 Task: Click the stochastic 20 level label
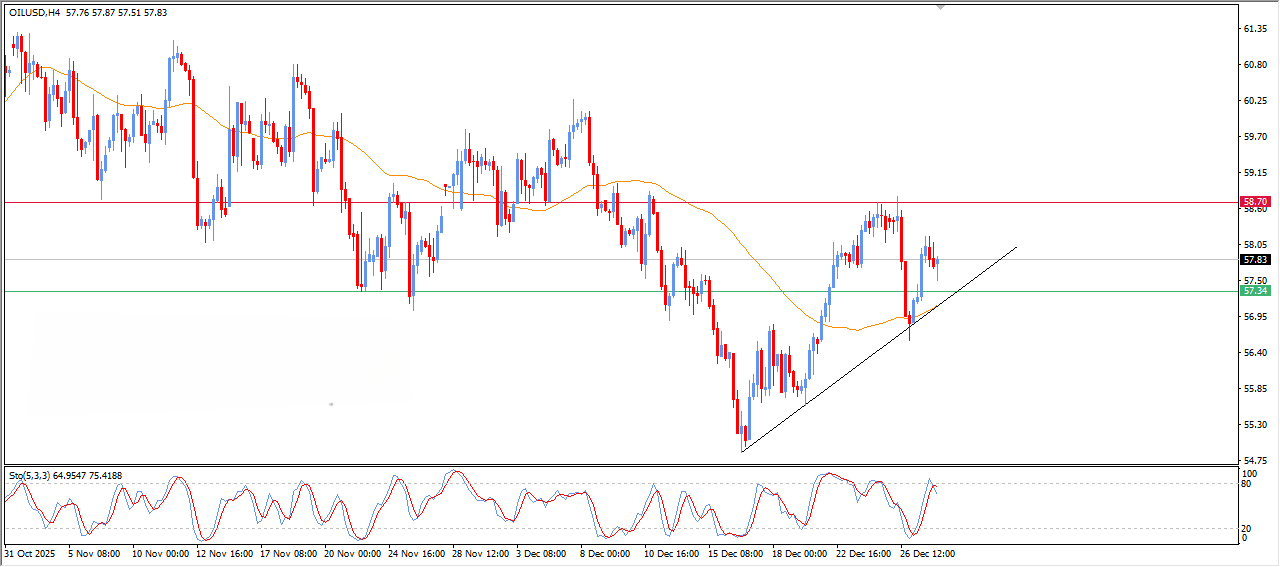pyautogui.click(x=1246, y=528)
